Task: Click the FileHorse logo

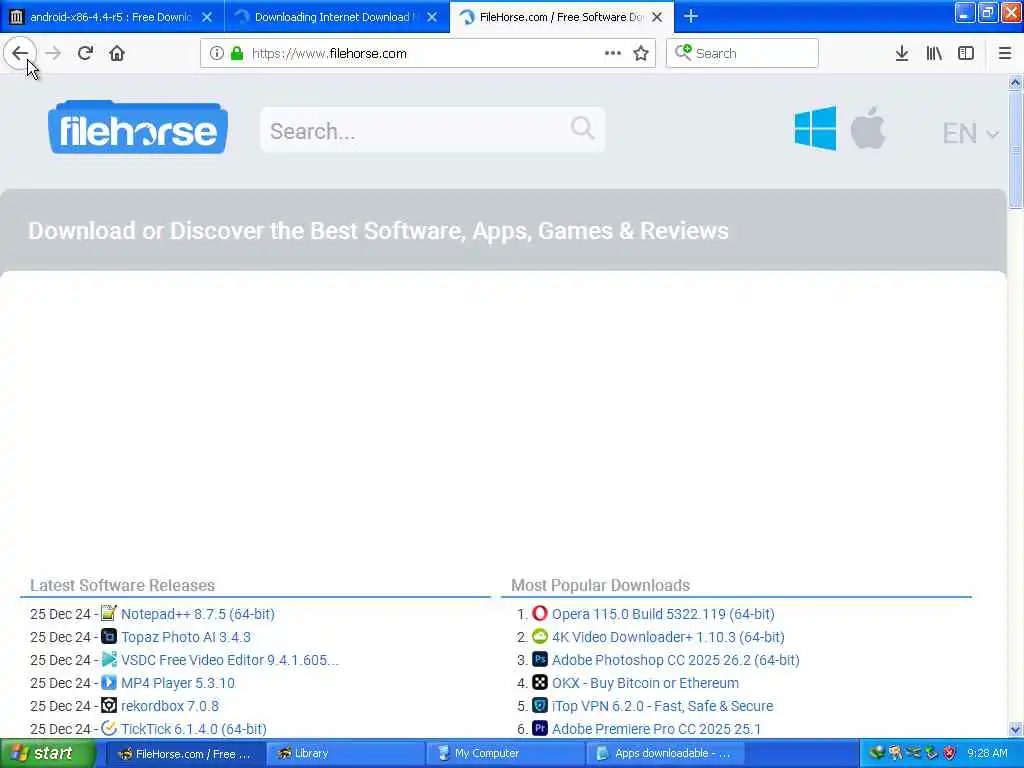Action: pos(138,128)
